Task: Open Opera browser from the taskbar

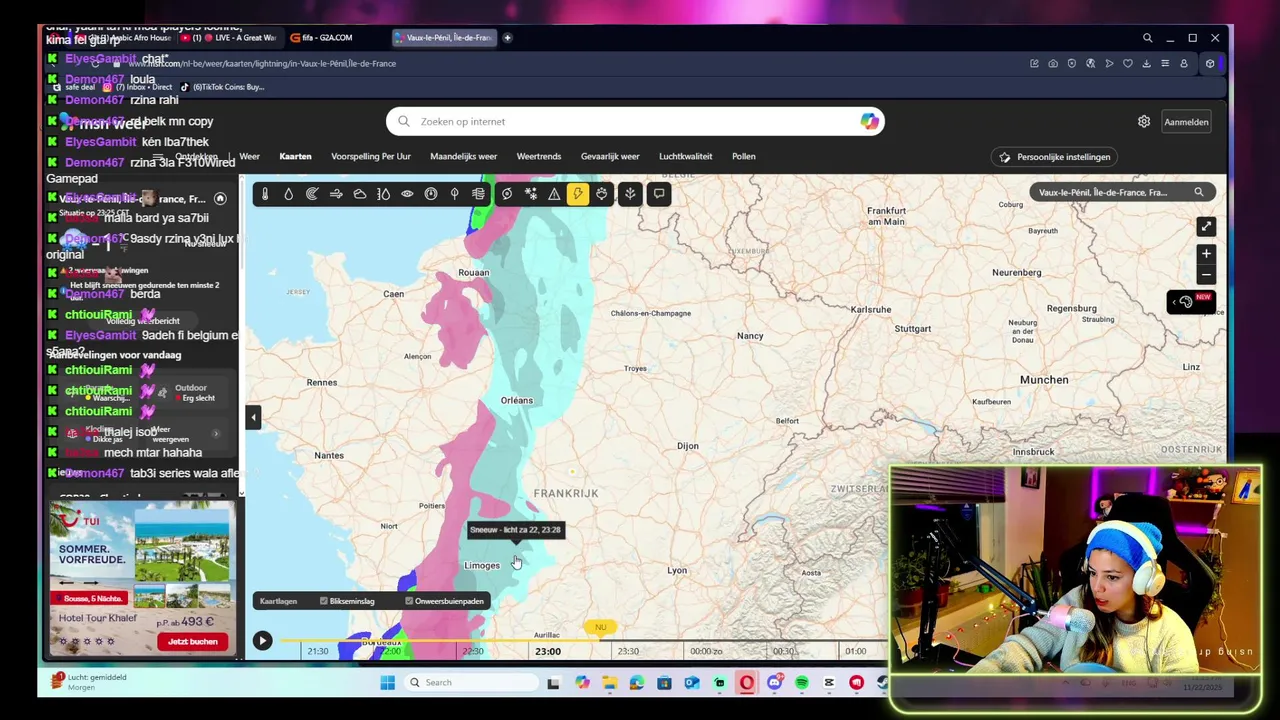Action: pyautogui.click(x=747, y=683)
